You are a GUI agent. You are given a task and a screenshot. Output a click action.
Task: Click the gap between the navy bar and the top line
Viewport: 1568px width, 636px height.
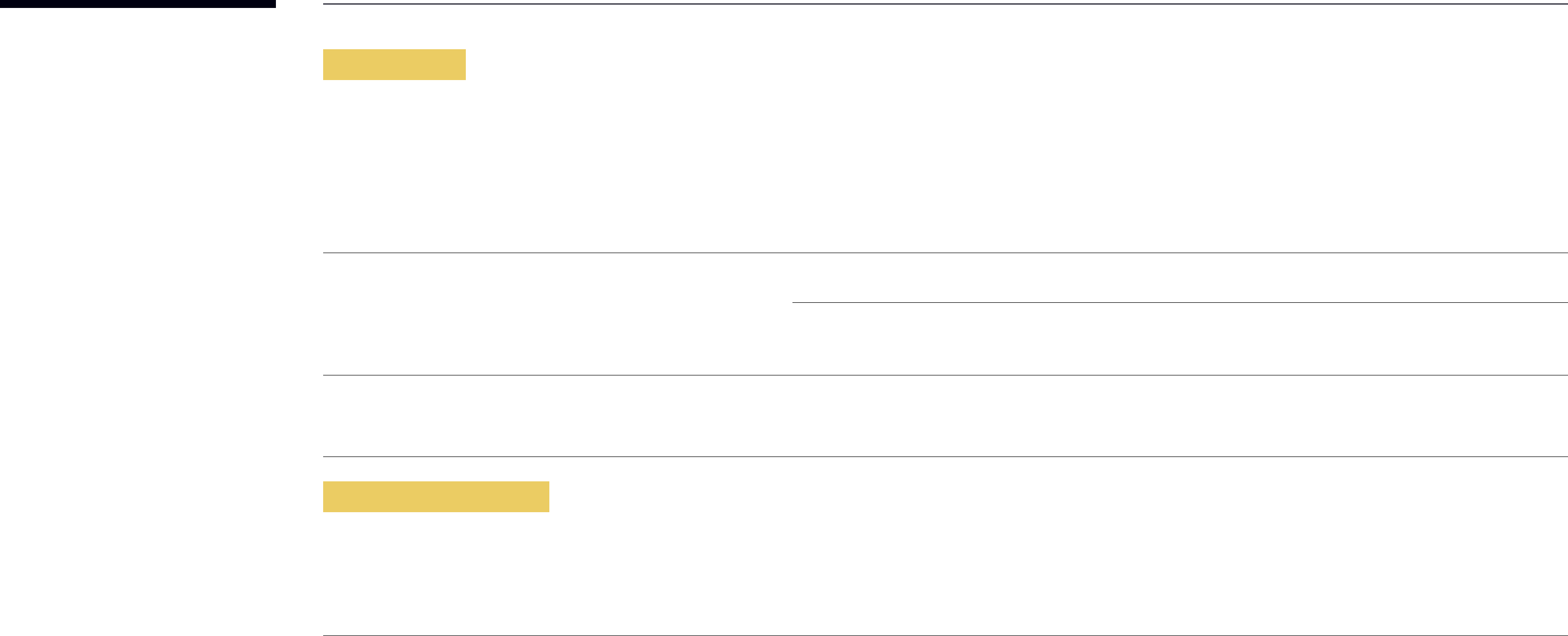(x=299, y=3)
